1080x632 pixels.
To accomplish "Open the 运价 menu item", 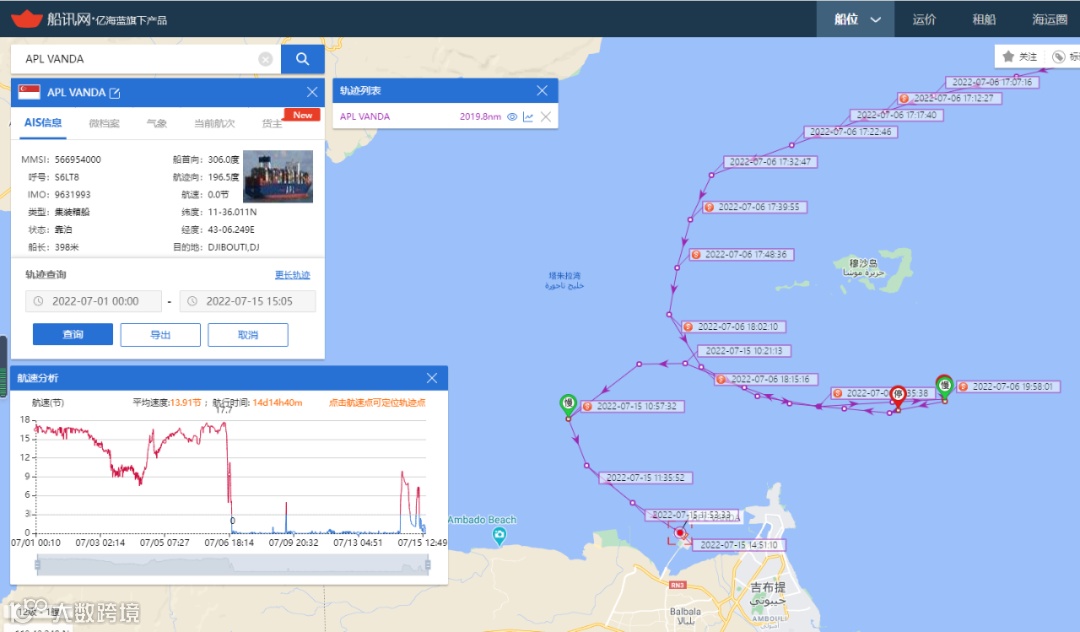I will (924, 19).
